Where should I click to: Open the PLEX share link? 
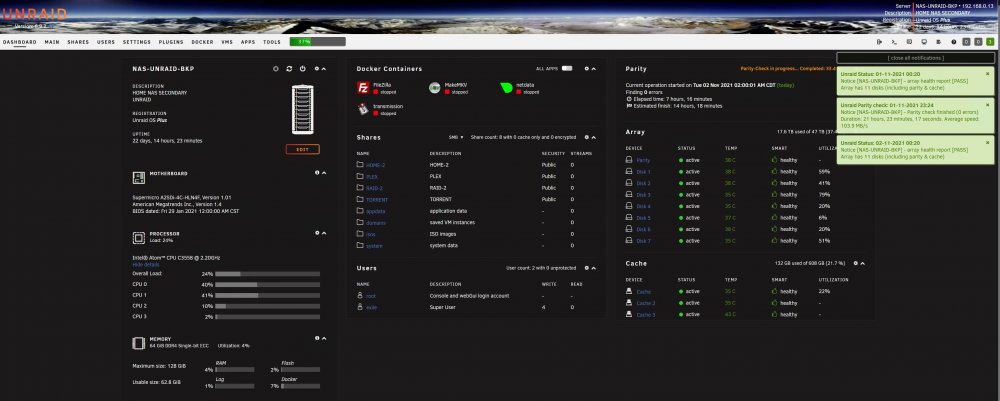point(372,177)
